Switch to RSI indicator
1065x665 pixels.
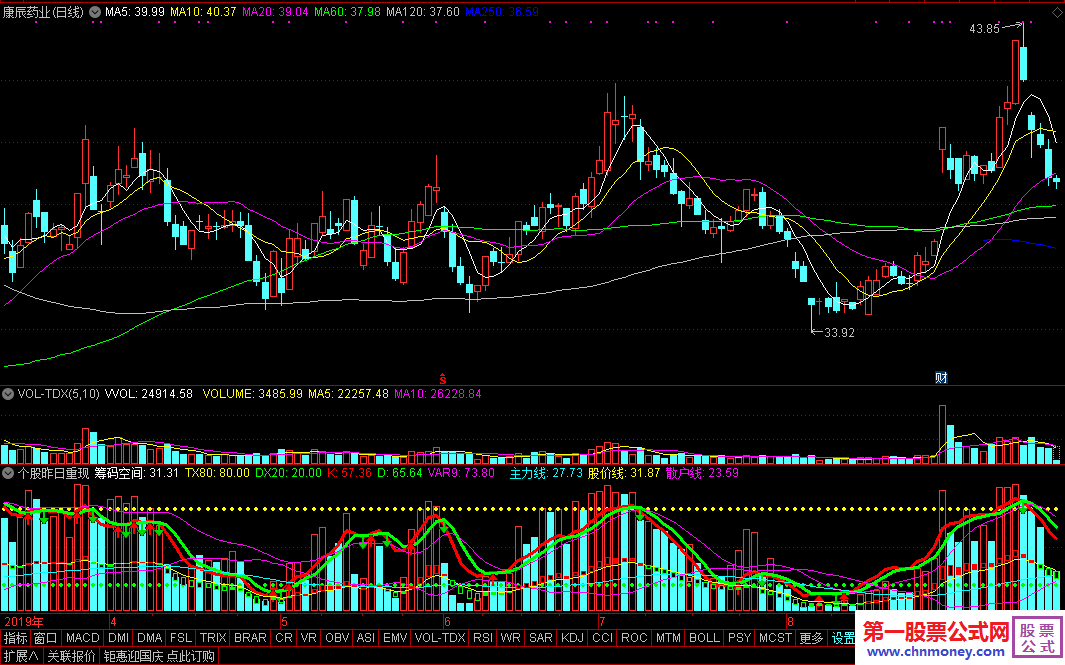pos(483,639)
